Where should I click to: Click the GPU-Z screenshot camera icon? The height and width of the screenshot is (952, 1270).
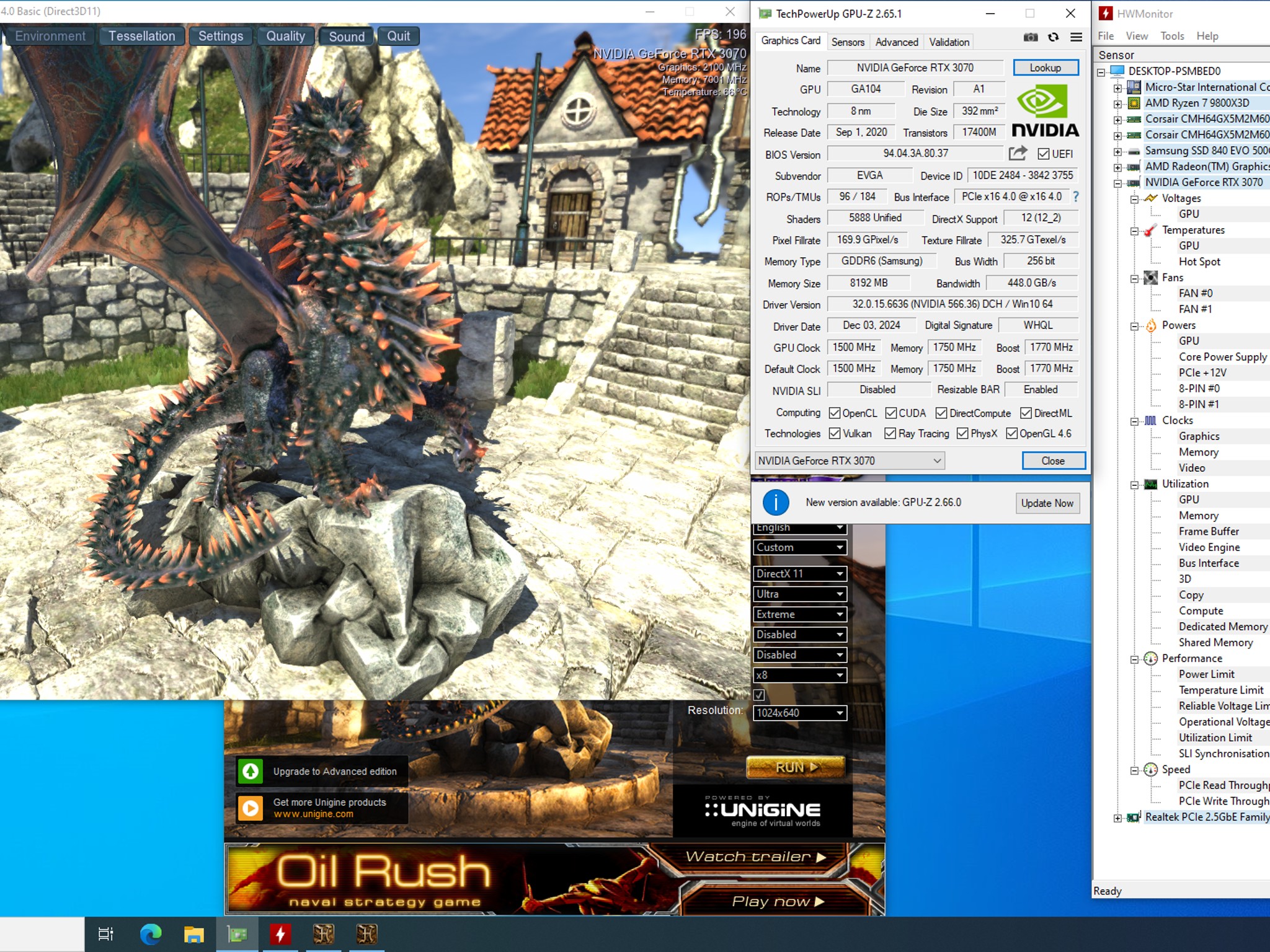coord(1031,37)
